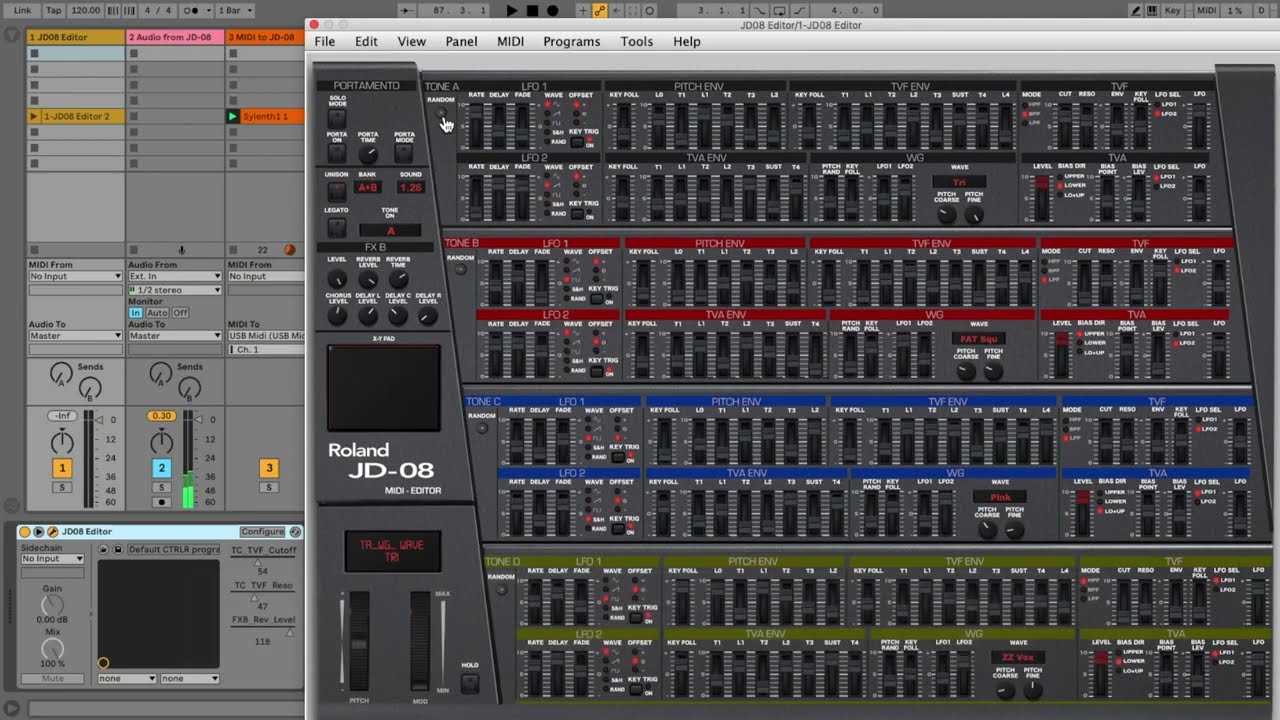Click the Stop button in transport bar

pyautogui.click(x=532, y=10)
